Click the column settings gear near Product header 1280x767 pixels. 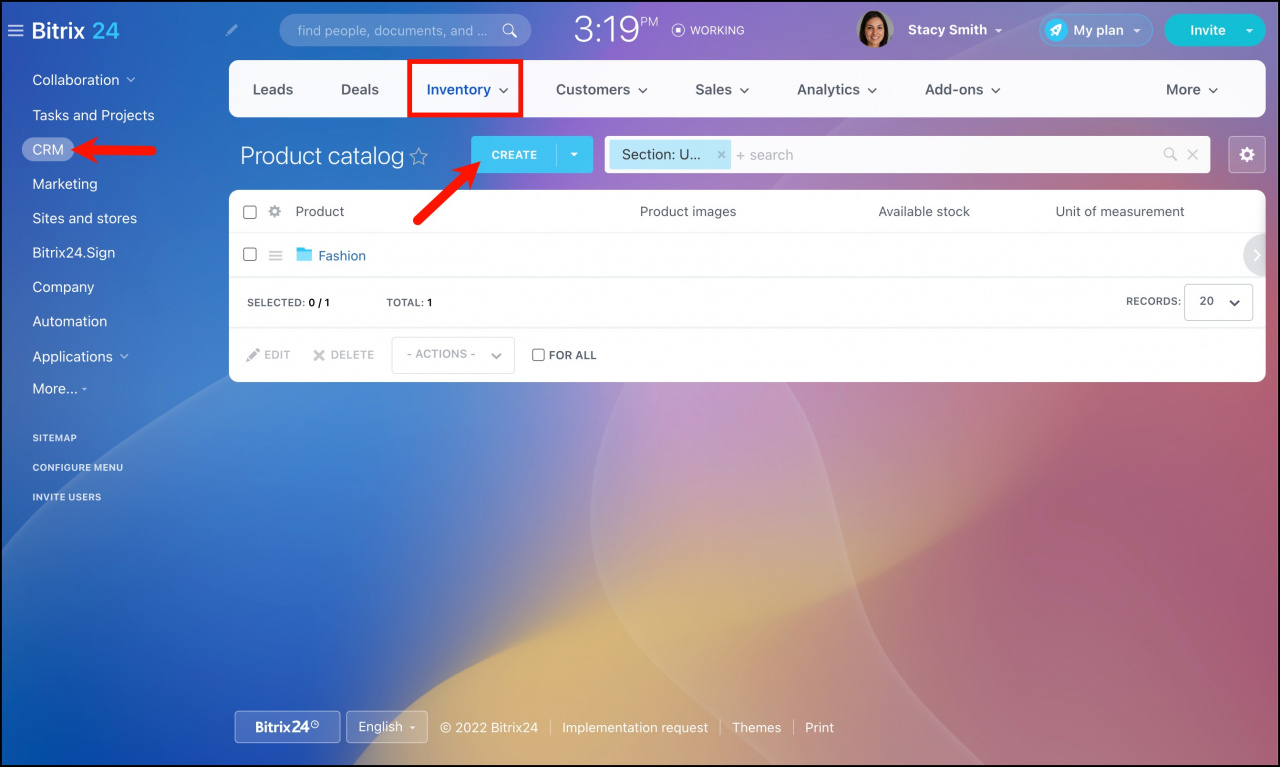(275, 212)
